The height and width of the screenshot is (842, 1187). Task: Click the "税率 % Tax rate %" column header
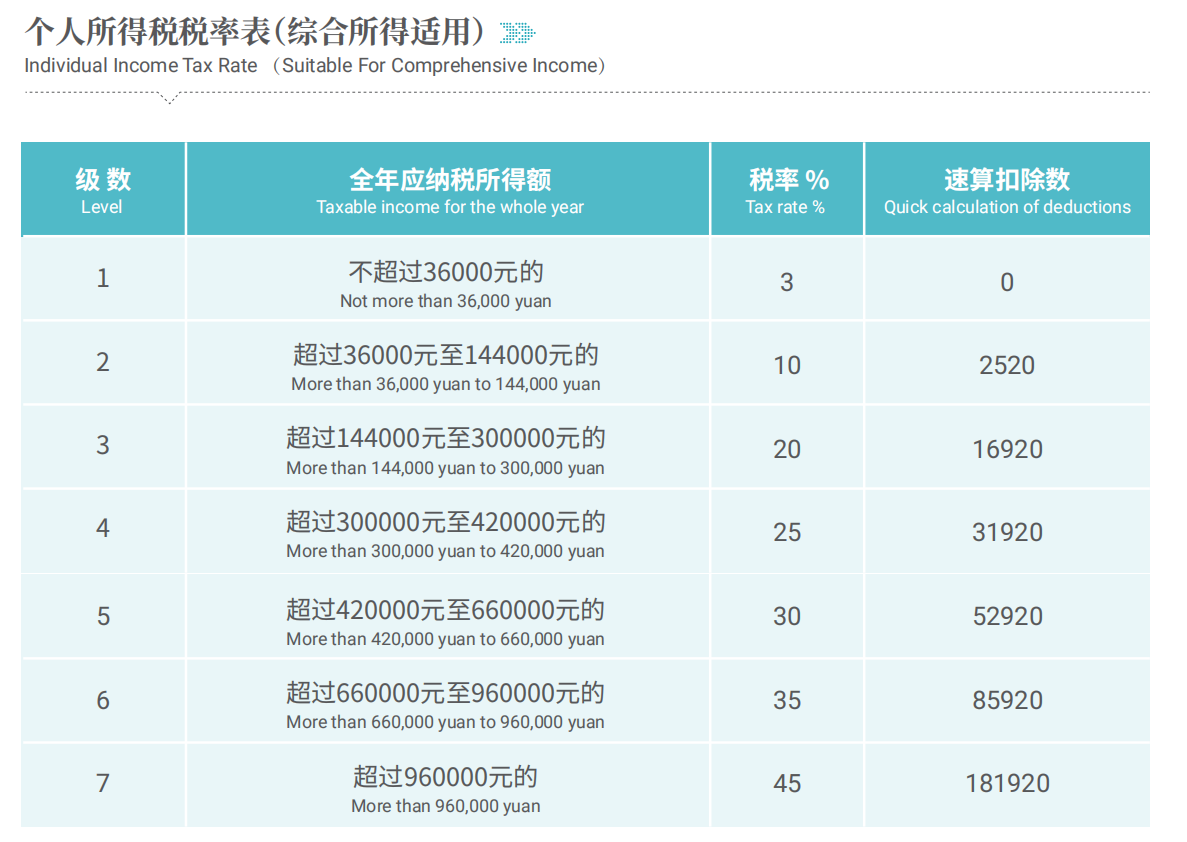[x=787, y=190]
